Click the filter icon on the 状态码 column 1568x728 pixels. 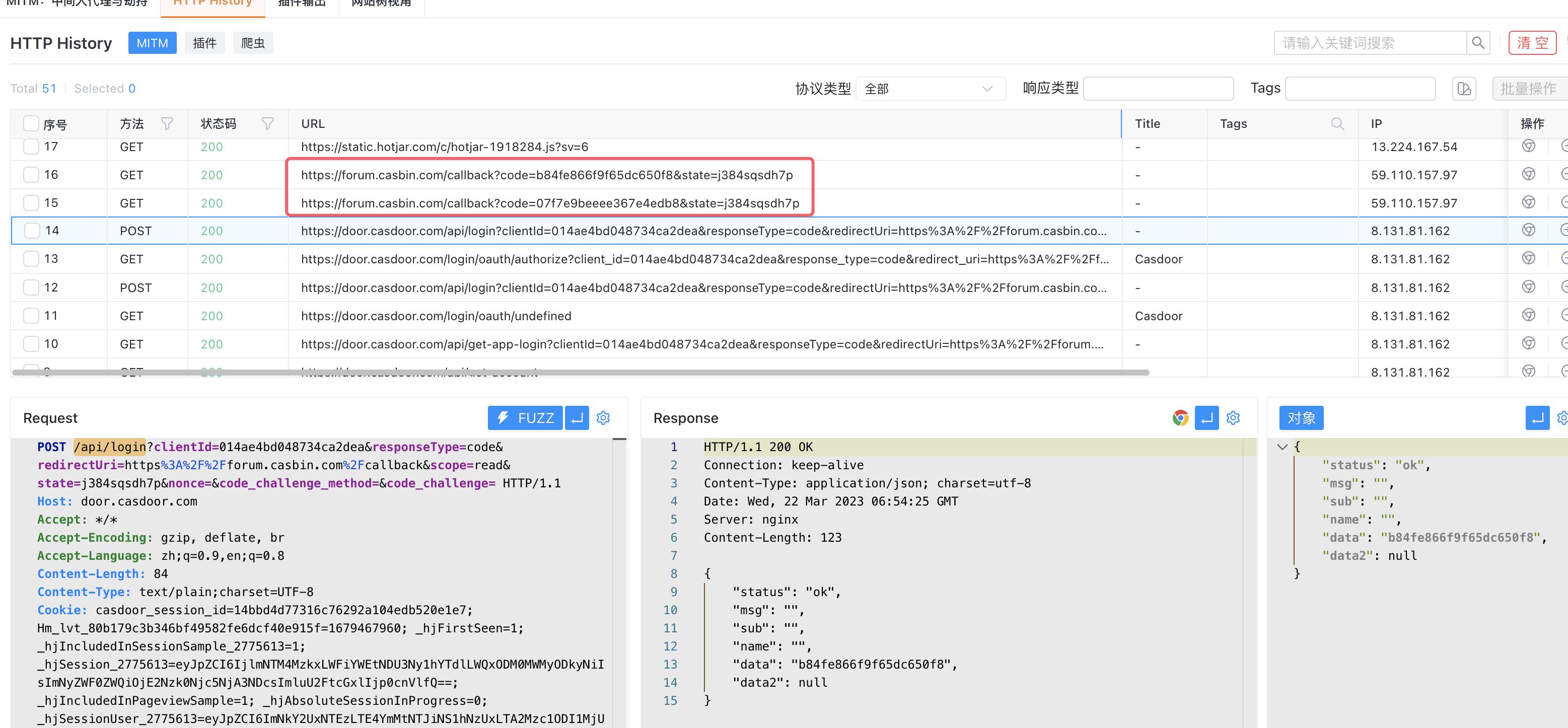click(268, 123)
